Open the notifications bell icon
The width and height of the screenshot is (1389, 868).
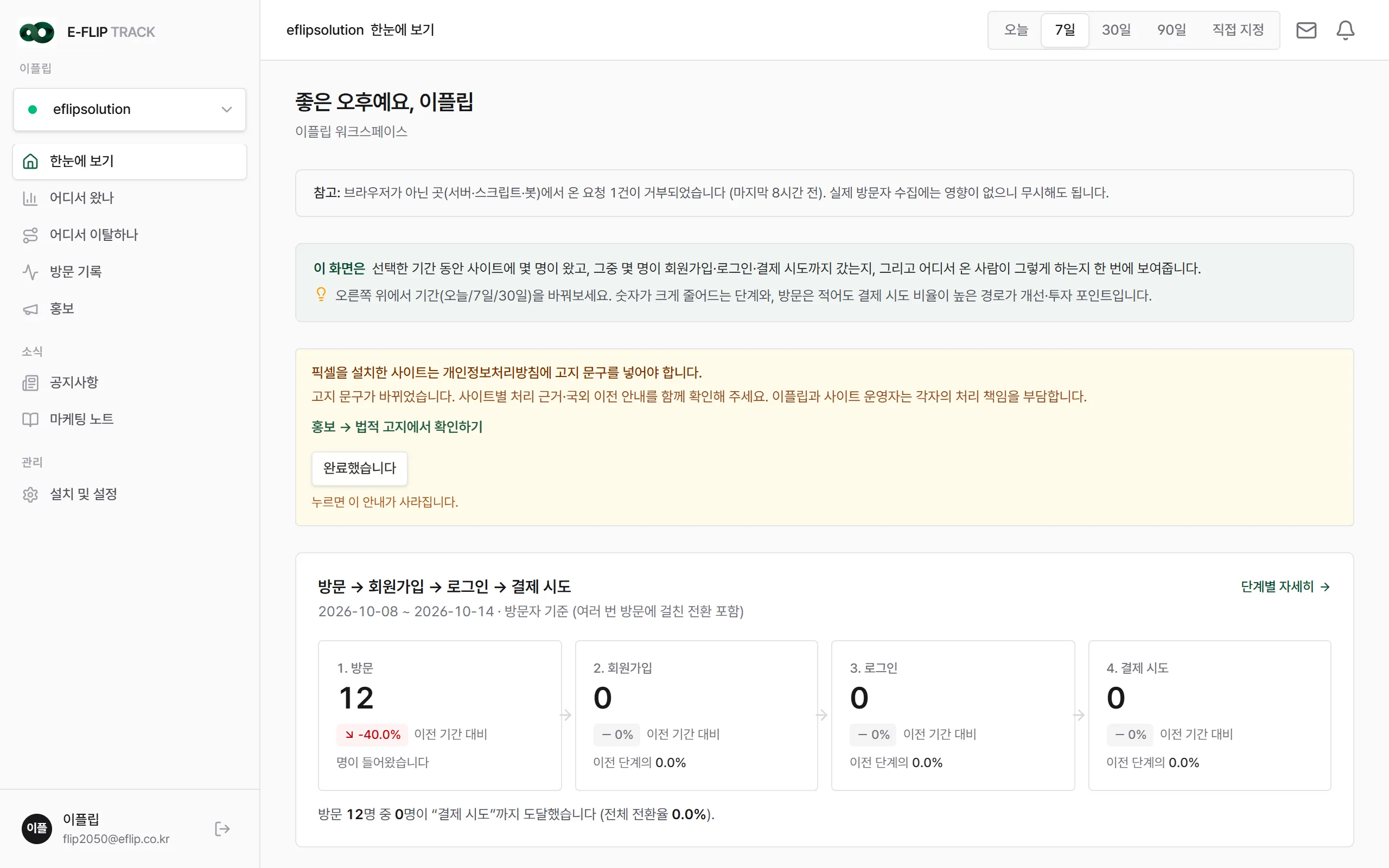pyautogui.click(x=1346, y=30)
